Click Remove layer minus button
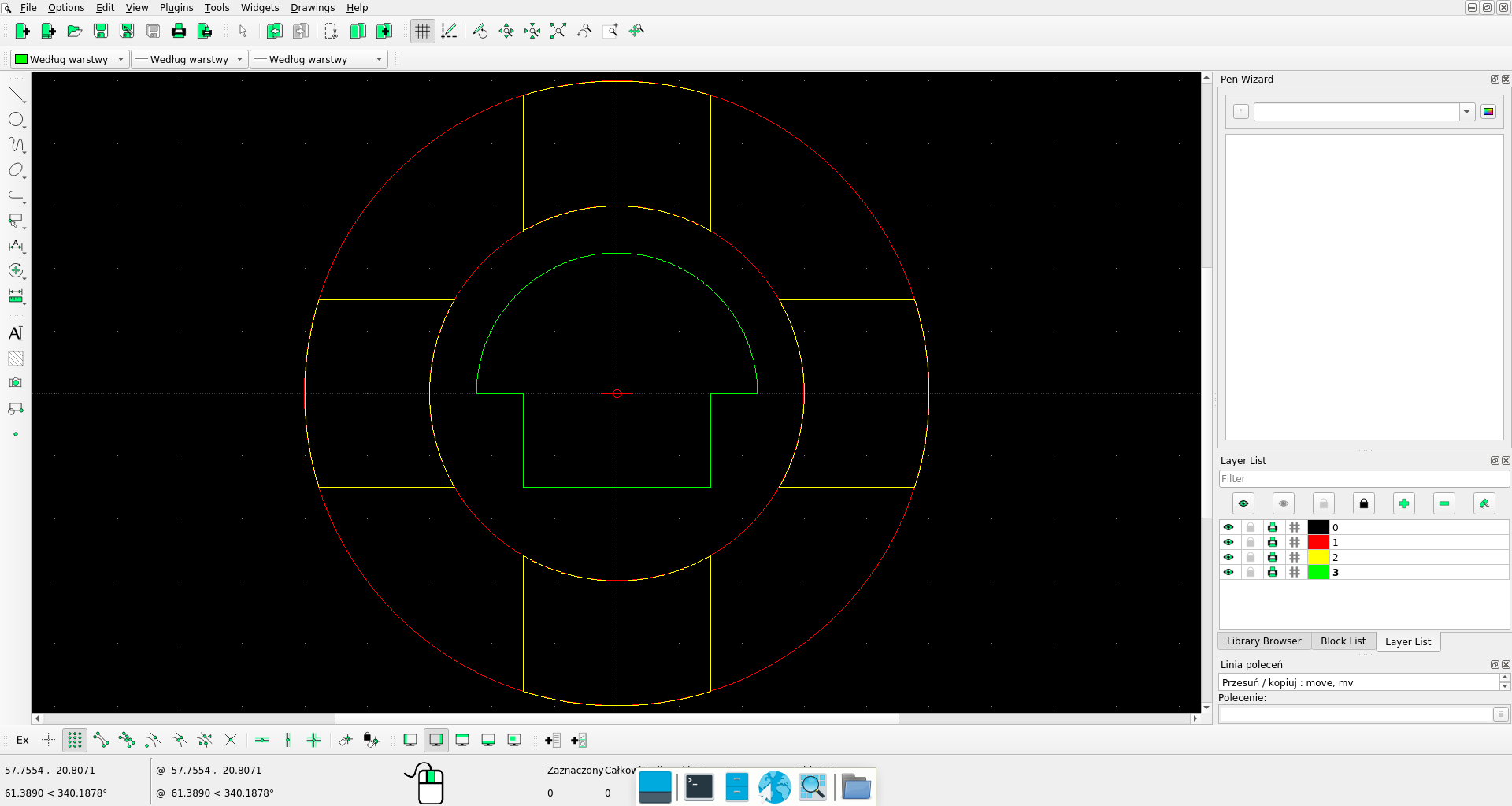 pos(1444,503)
